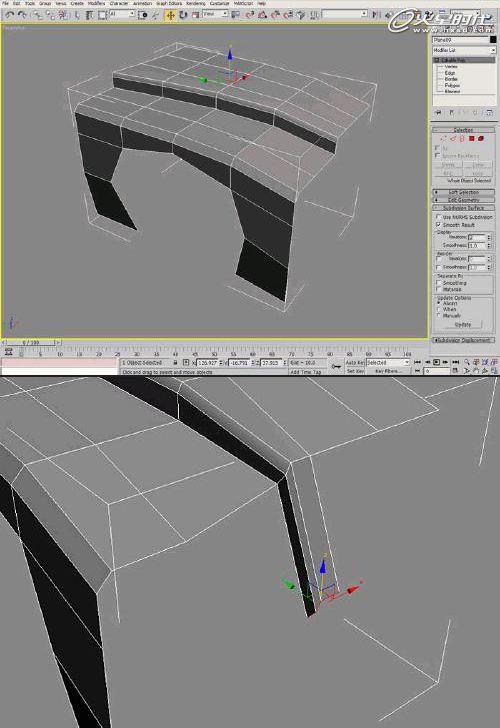This screenshot has width=500, height=728.
Task: Expand the Subdivision Displacement rollout
Action: 463,340
